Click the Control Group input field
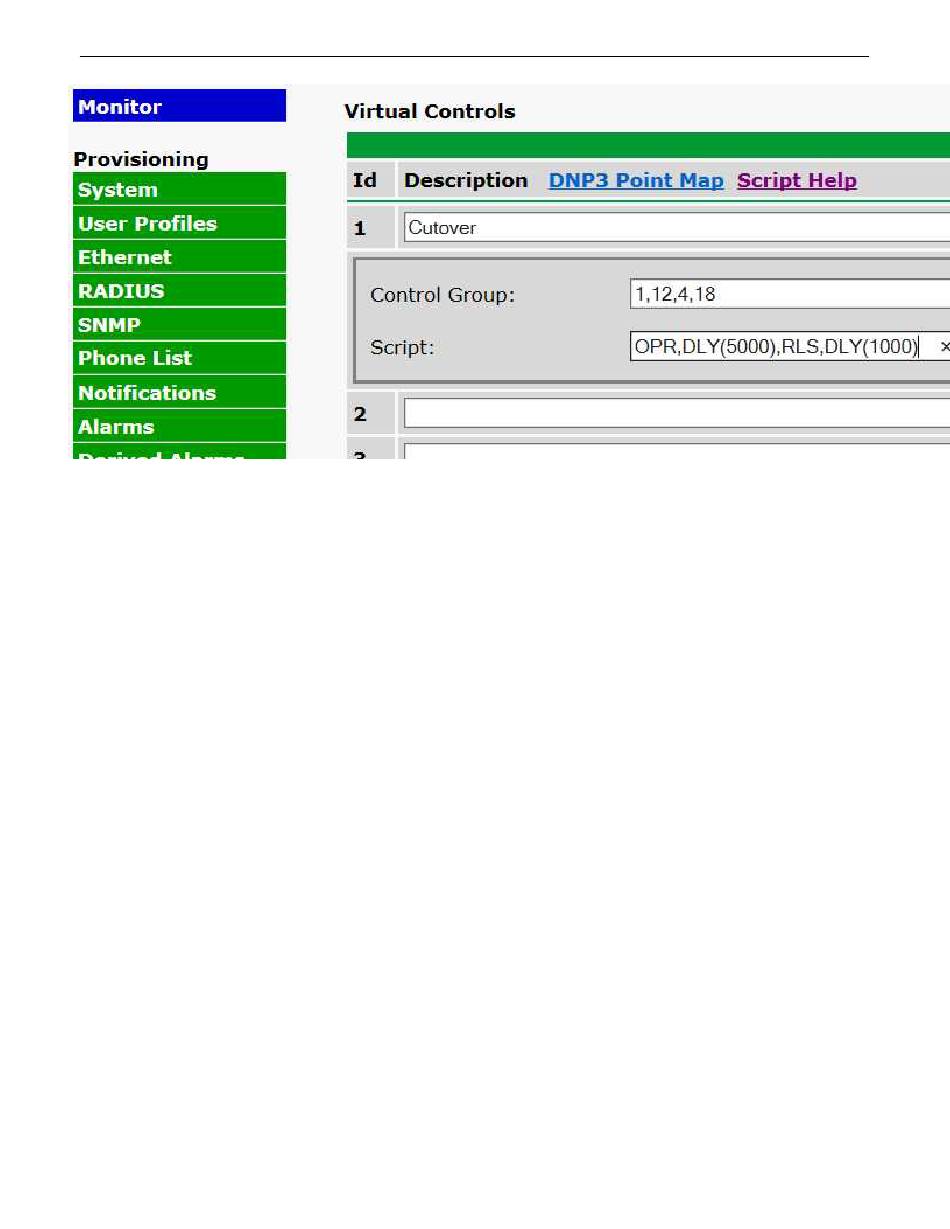The image size is (950, 1229). [790, 294]
